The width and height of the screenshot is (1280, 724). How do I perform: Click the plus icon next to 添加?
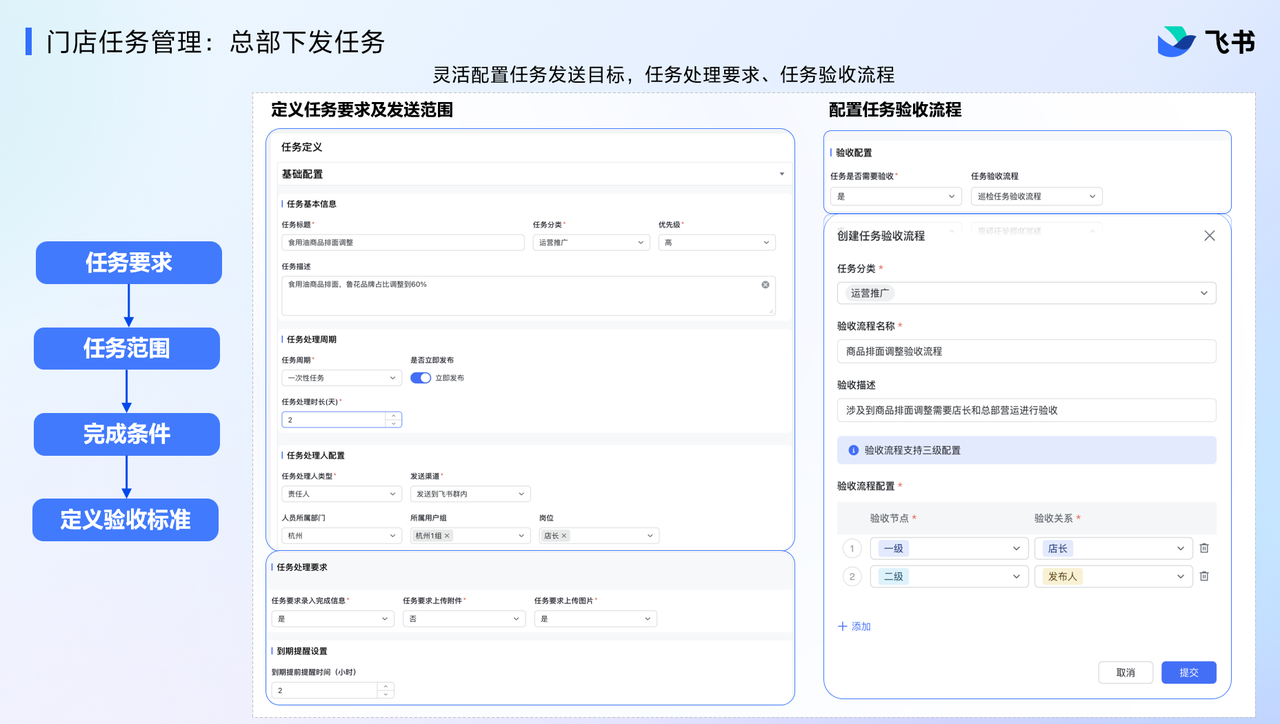pos(842,626)
